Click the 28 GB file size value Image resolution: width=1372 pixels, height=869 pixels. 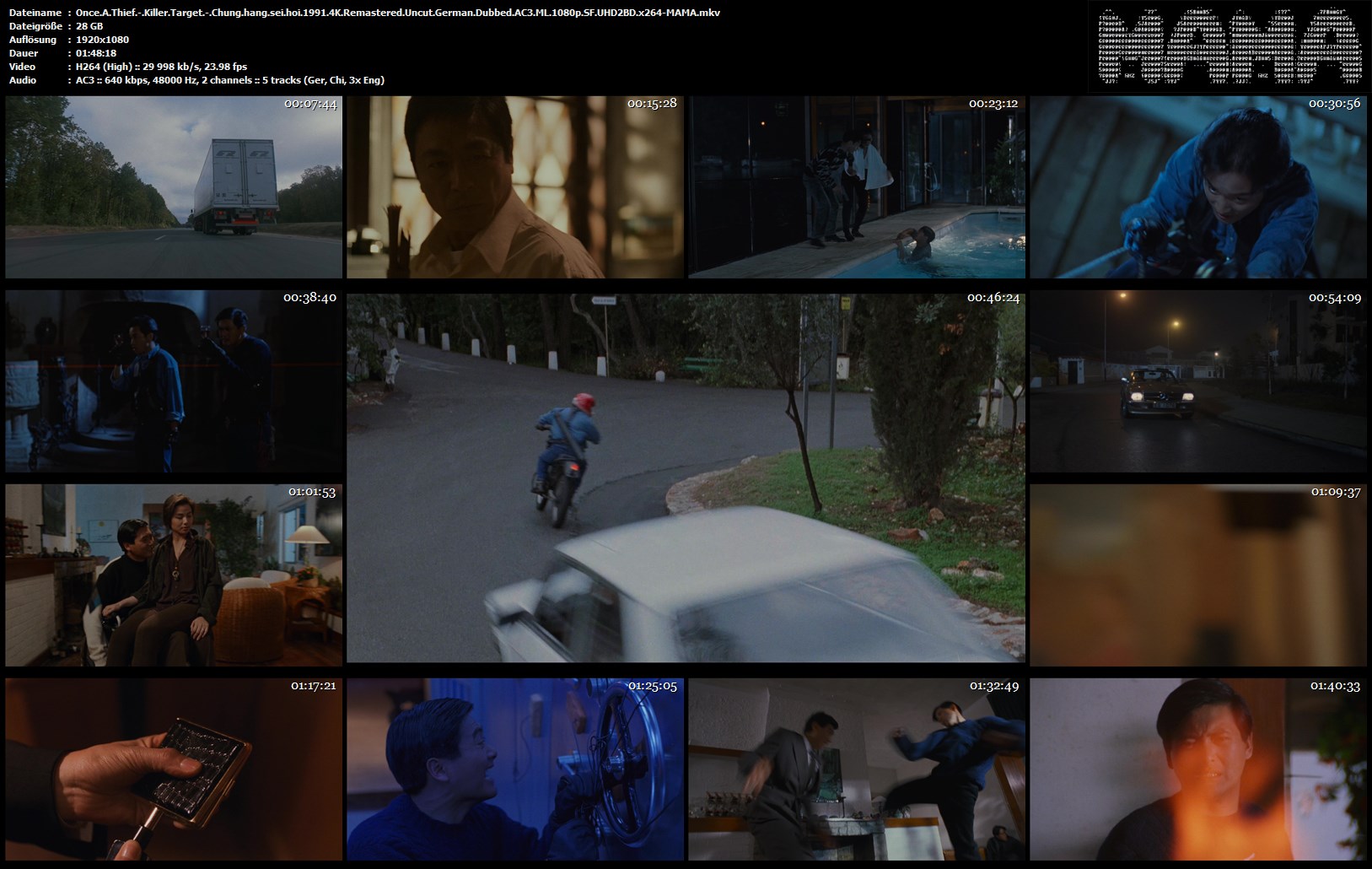pyautogui.click(x=89, y=26)
